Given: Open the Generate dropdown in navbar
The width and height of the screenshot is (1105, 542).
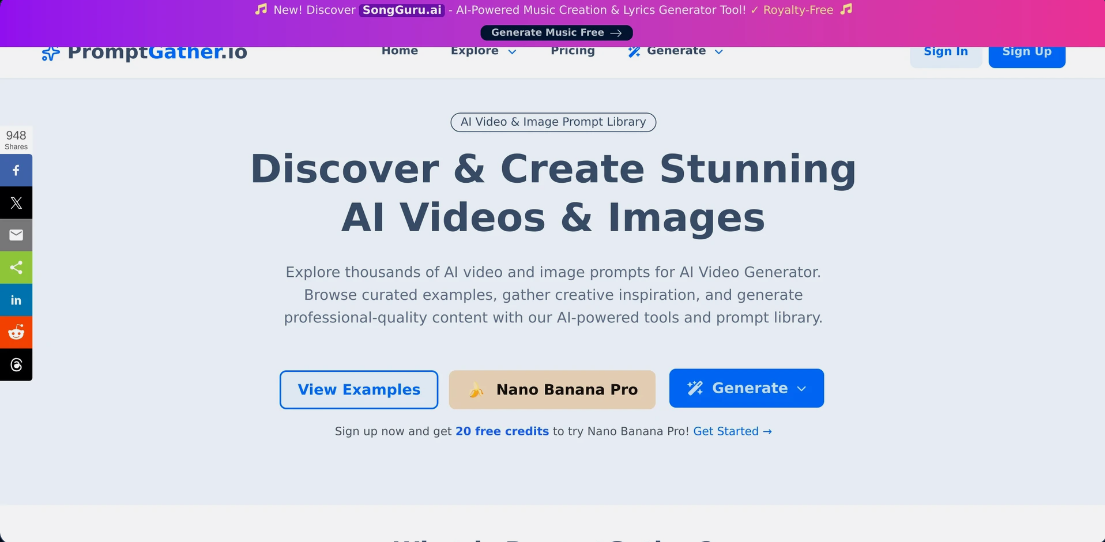Looking at the screenshot, I should click(675, 51).
